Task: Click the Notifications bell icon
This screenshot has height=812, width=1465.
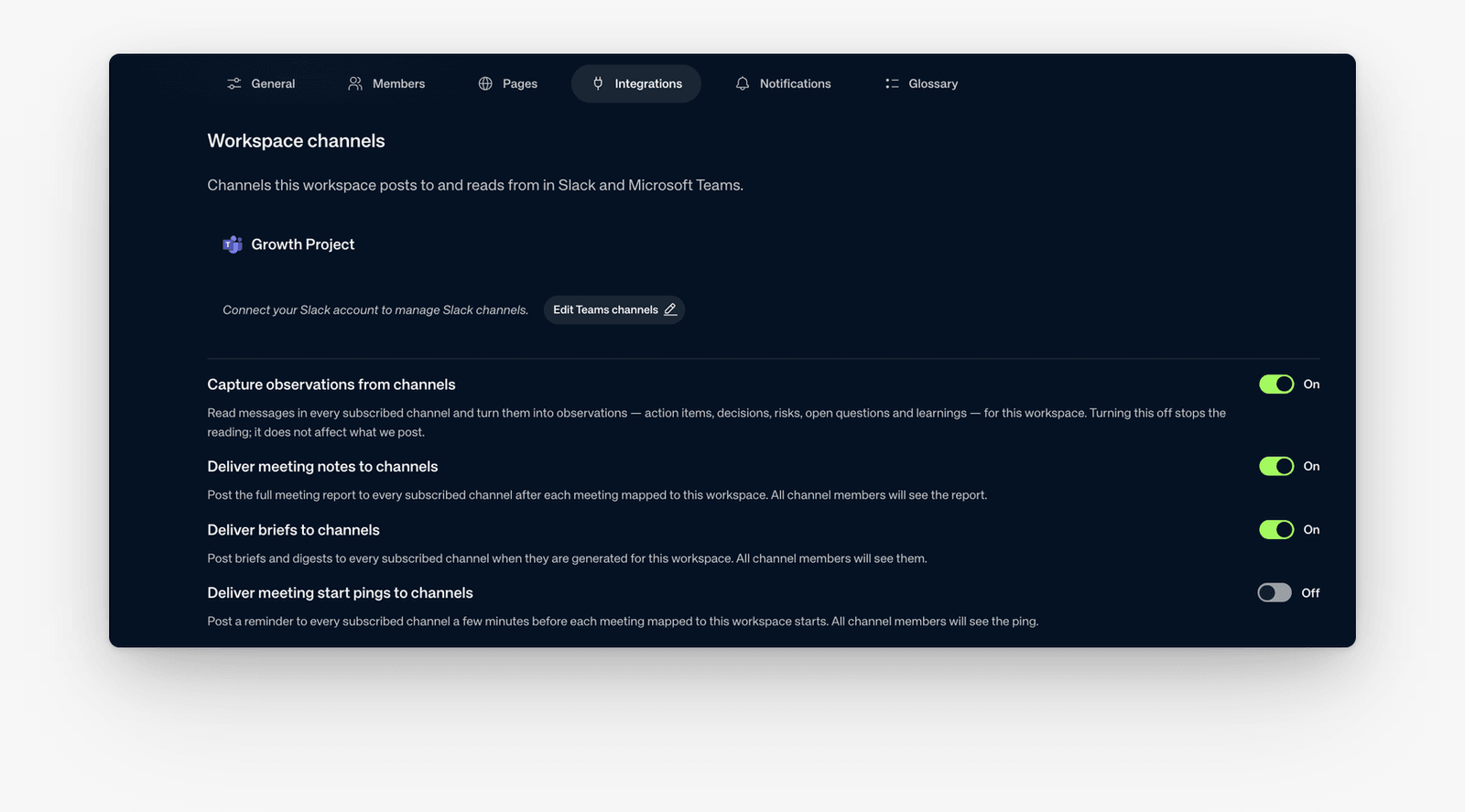Action: pos(743,83)
